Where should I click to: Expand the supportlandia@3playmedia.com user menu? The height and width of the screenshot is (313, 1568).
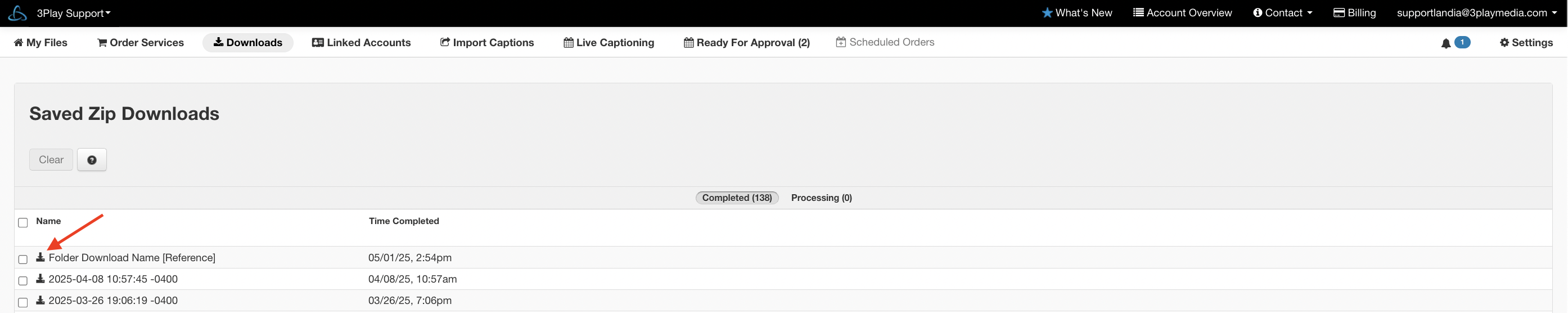coord(1476,13)
